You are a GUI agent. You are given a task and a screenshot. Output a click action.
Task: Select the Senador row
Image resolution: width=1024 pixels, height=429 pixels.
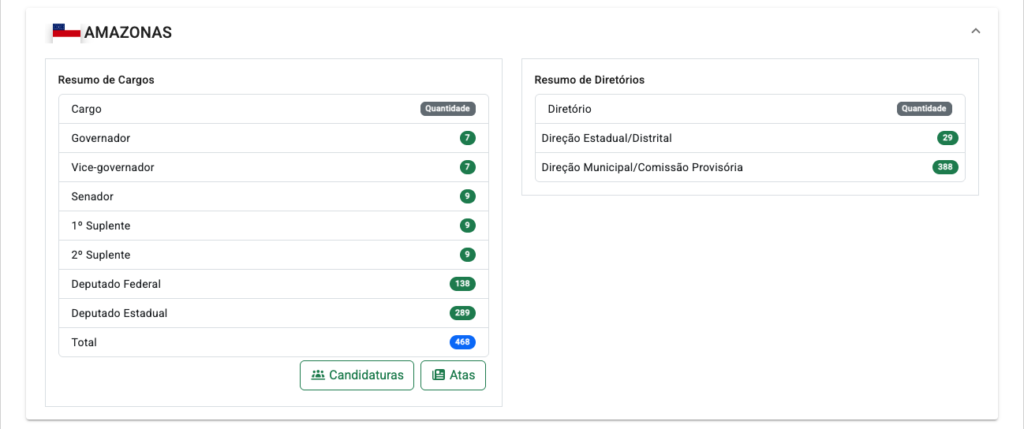[x=274, y=197]
